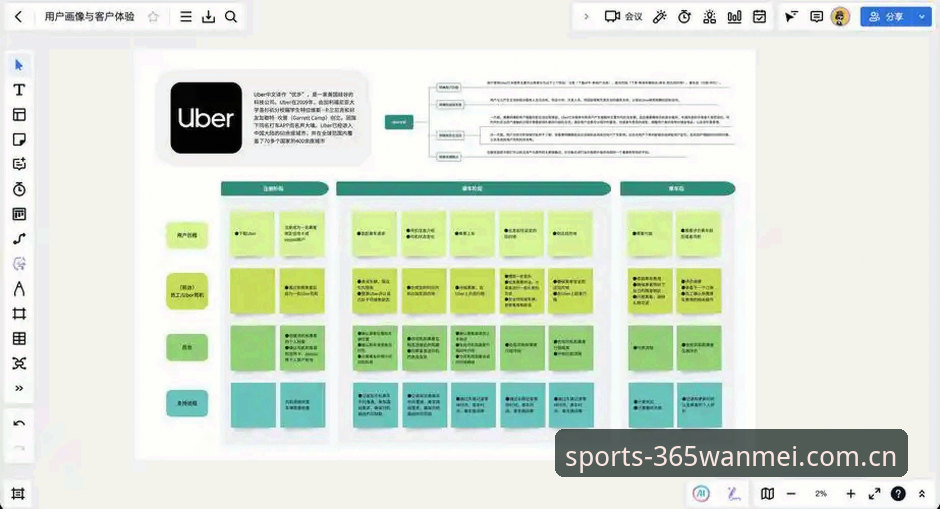
Task: Select the mind map tool
Action: [19, 363]
